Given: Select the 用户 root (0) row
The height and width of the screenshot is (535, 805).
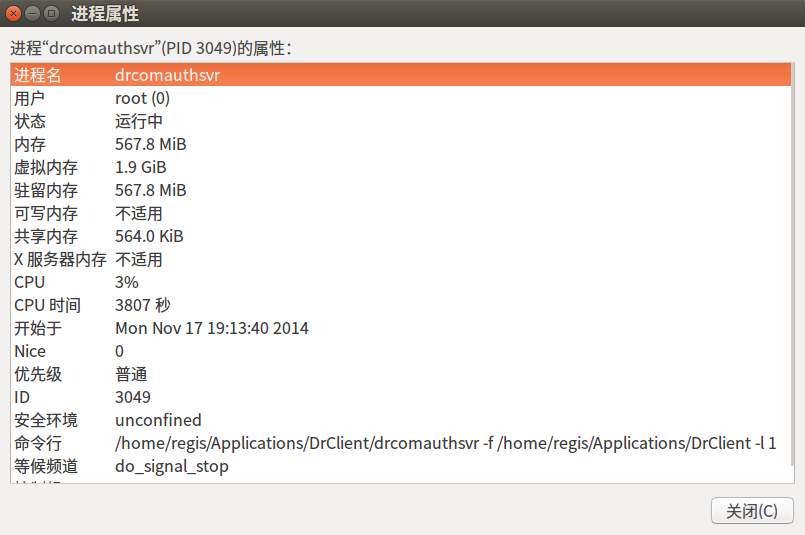Looking at the screenshot, I should (401, 98).
